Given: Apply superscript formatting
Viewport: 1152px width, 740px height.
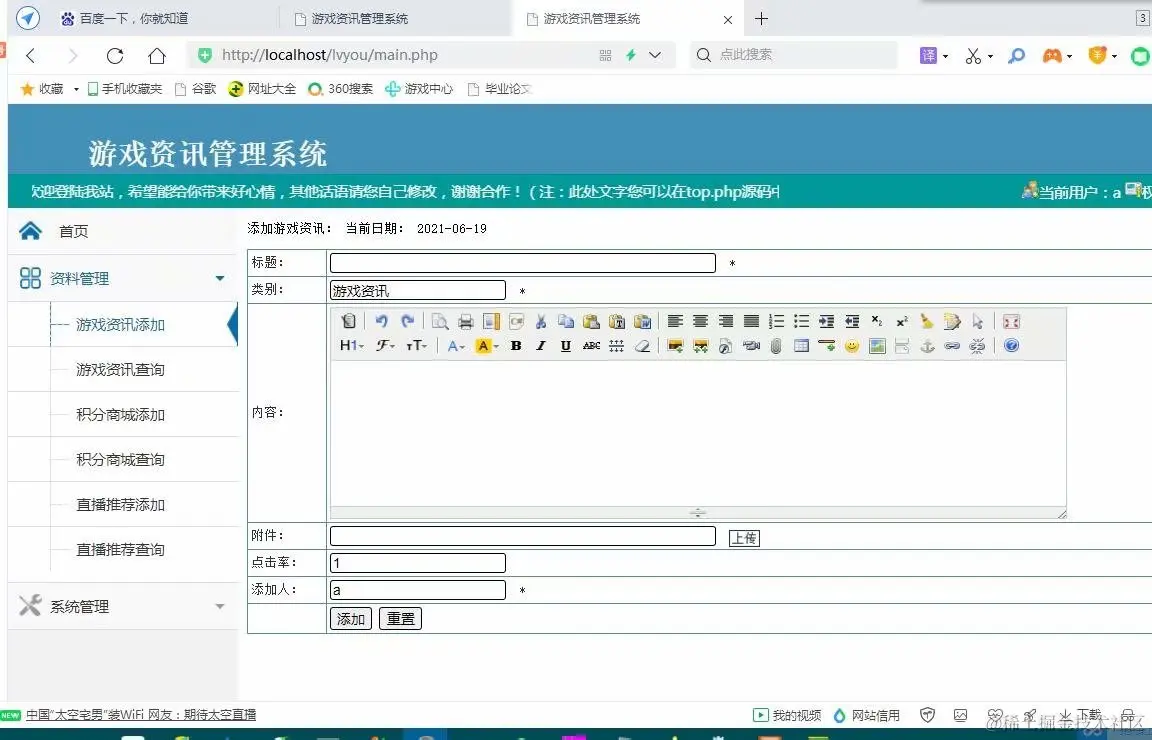Looking at the screenshot, I should point(902,321).
